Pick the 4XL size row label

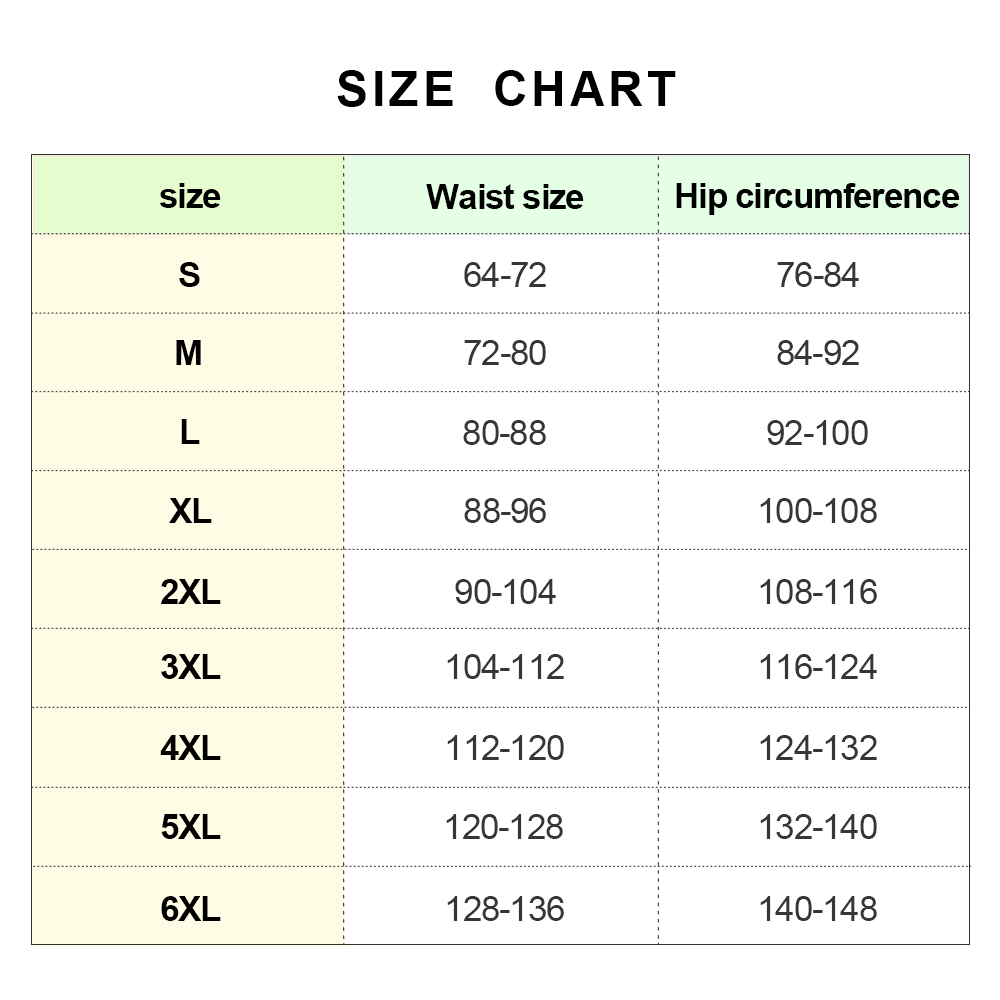(189, 748)
